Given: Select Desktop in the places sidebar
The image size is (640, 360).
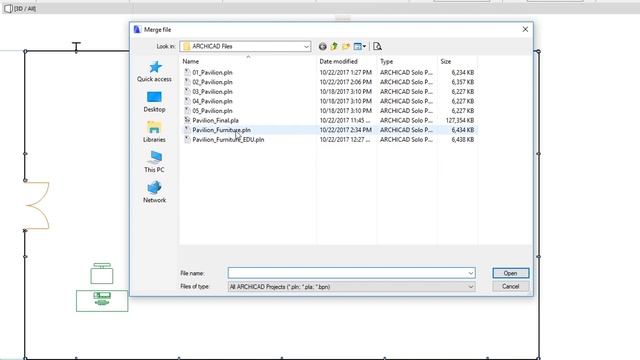Looking at the screenshot, I should coord(154,102).
